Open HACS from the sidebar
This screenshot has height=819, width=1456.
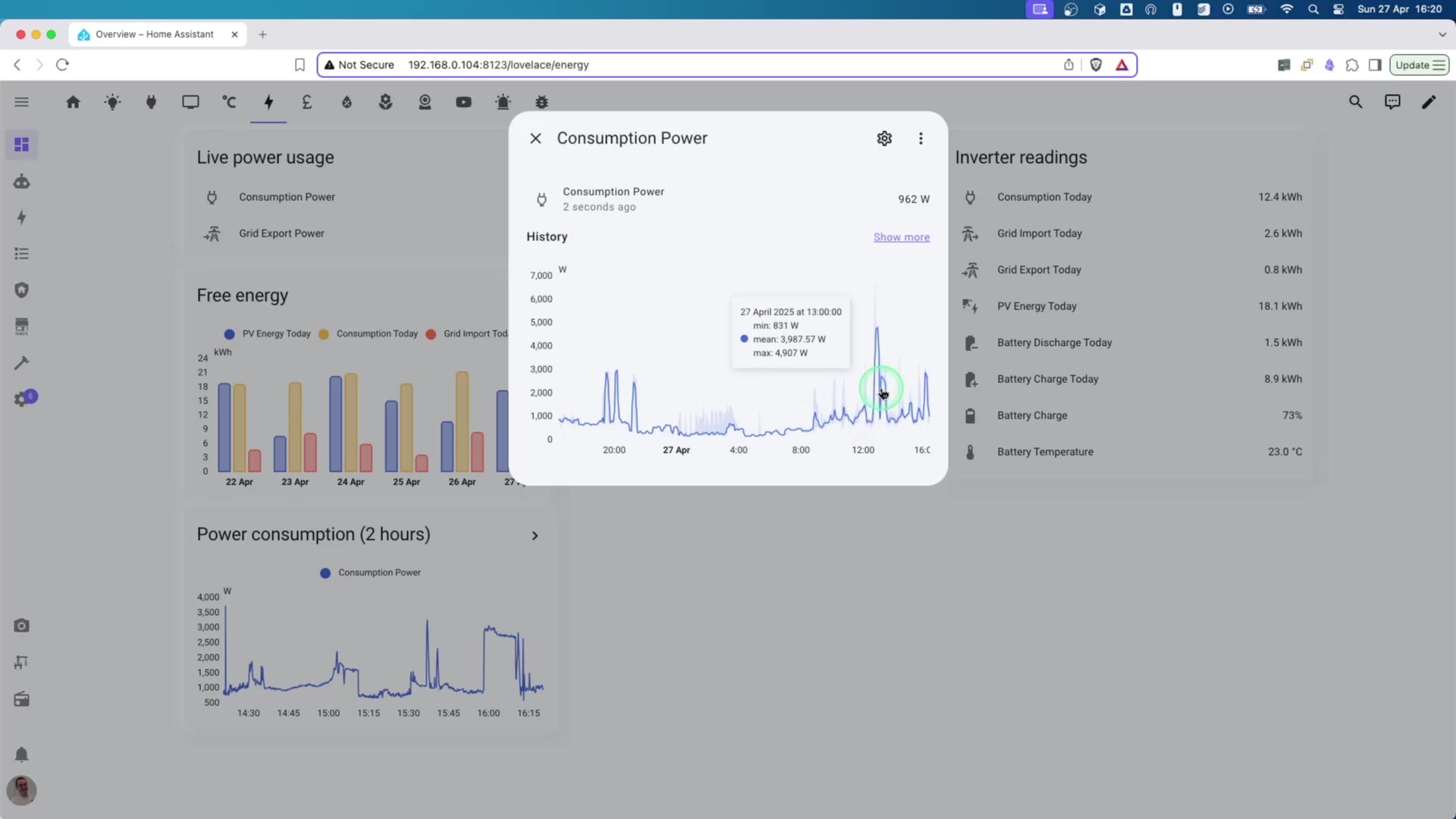(x=22, y=326)
